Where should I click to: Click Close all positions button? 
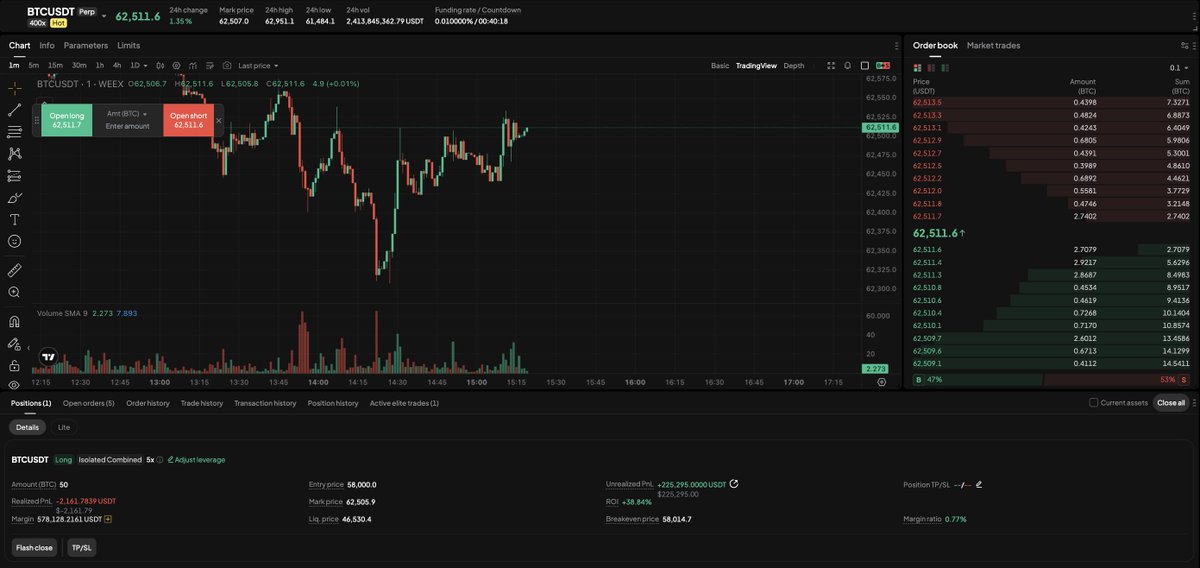click(1170, 403)
